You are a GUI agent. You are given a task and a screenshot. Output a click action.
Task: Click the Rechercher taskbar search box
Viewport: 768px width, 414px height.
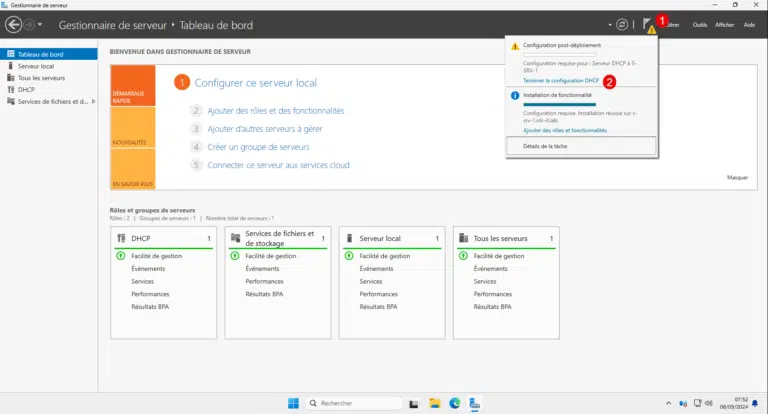click(354, 403)
